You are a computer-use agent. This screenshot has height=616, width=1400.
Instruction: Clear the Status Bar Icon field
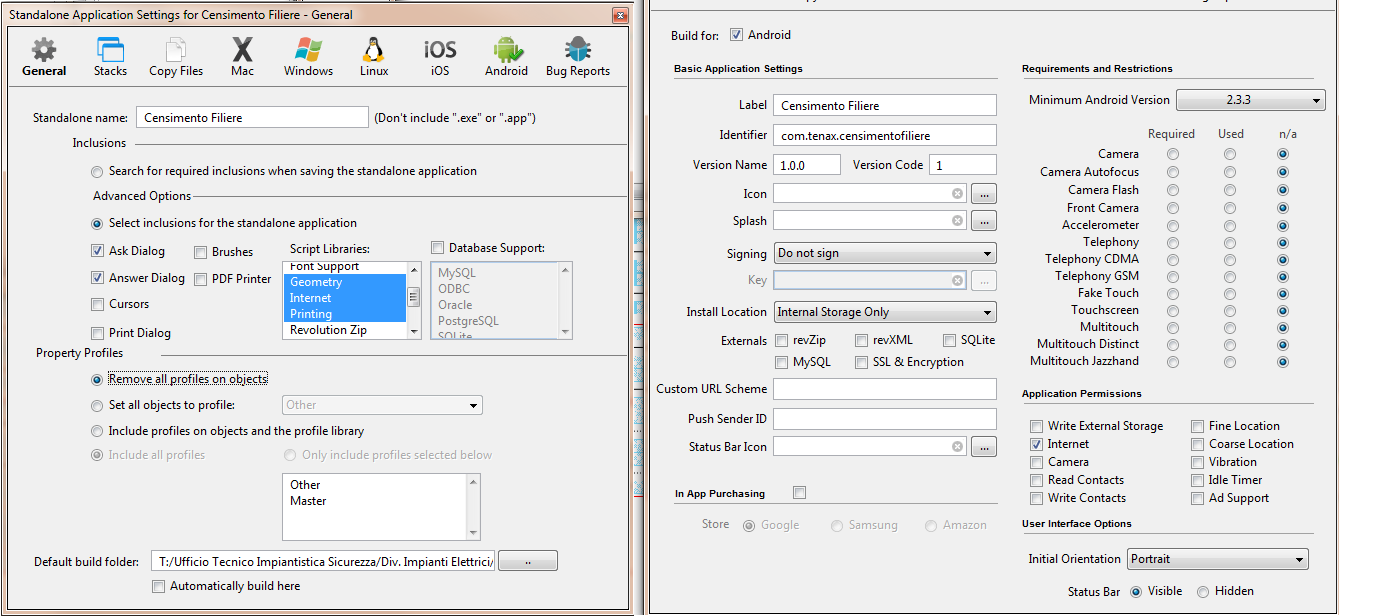tap(957, 447)
